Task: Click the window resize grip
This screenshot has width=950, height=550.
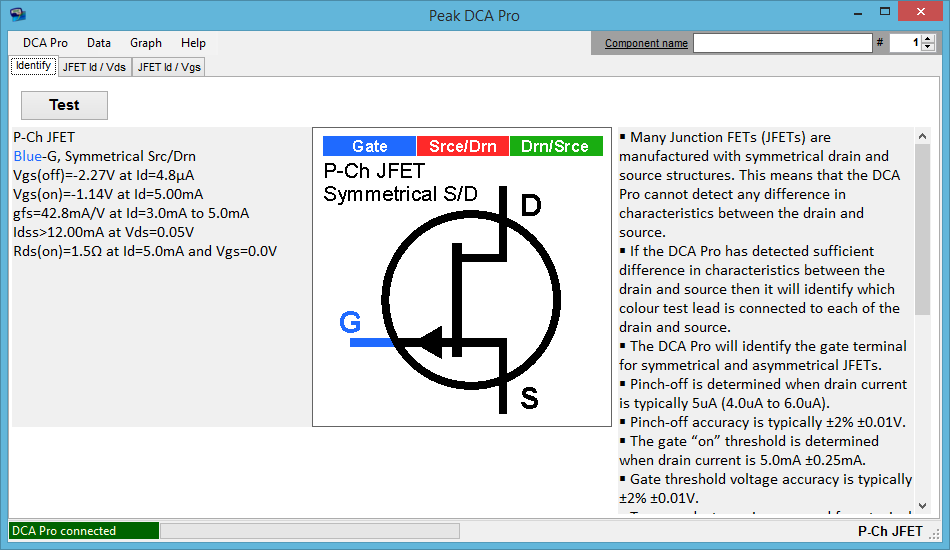Action: pos(935,534)
